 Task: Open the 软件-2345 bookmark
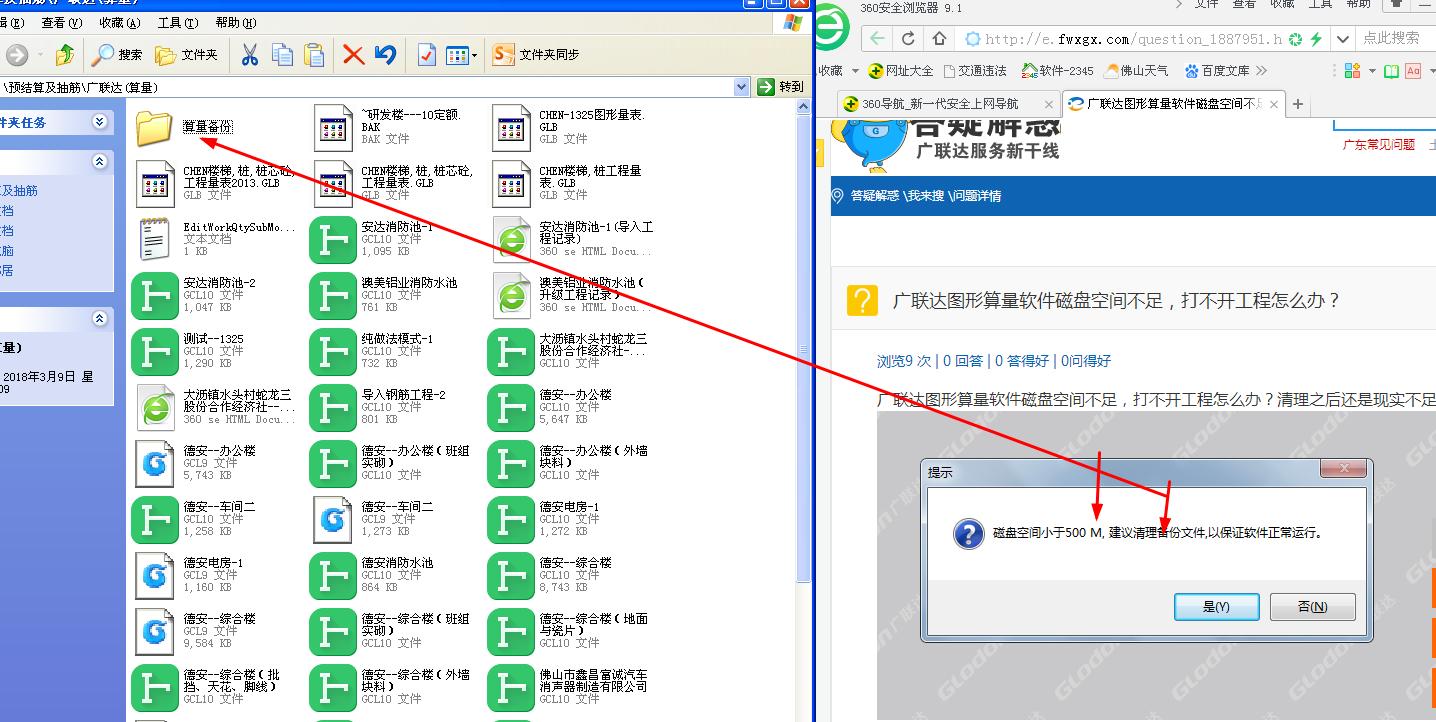point(1057,71)
